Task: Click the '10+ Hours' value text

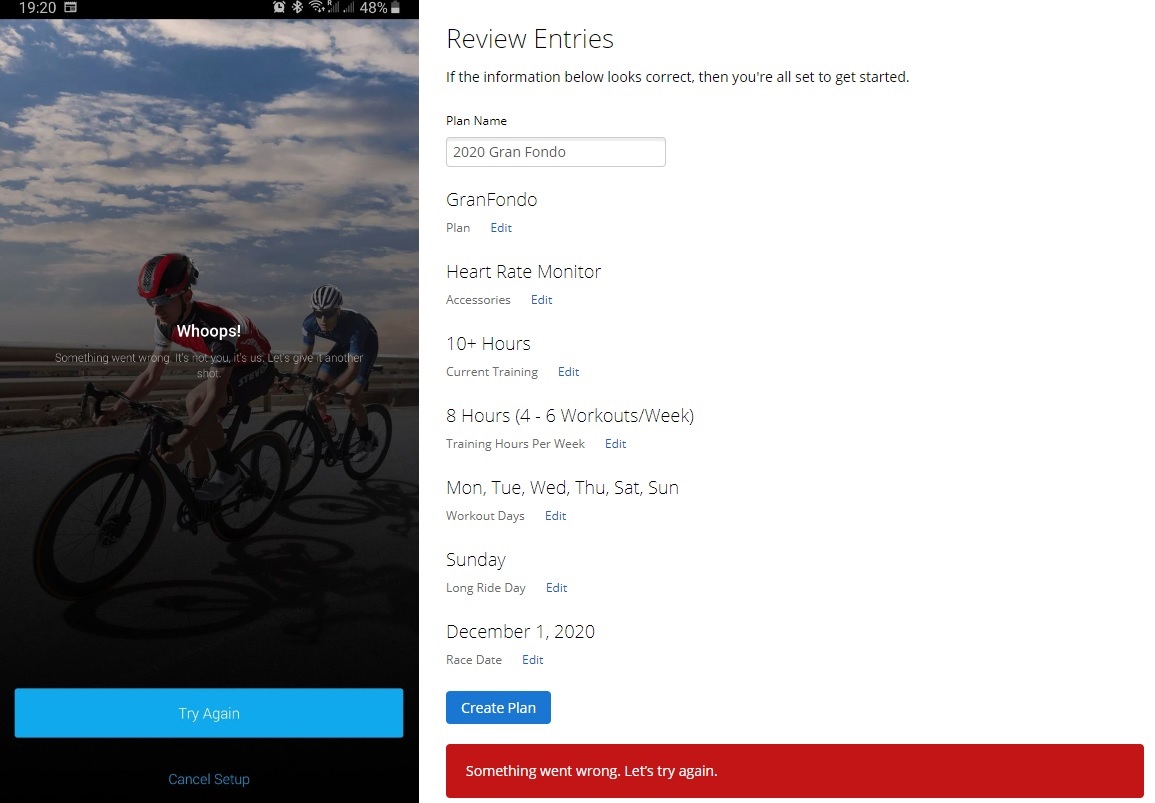Action: point(488,343)
